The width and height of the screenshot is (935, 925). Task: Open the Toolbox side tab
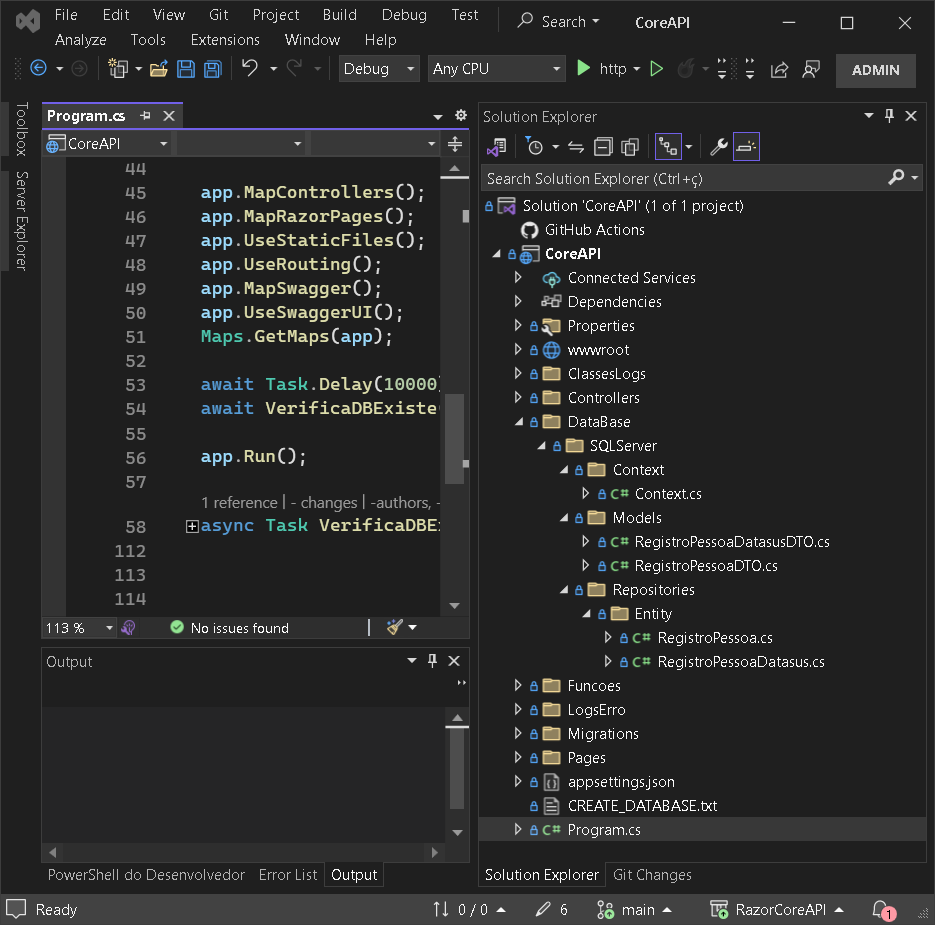pyautogui.click(x=21, y=129)
